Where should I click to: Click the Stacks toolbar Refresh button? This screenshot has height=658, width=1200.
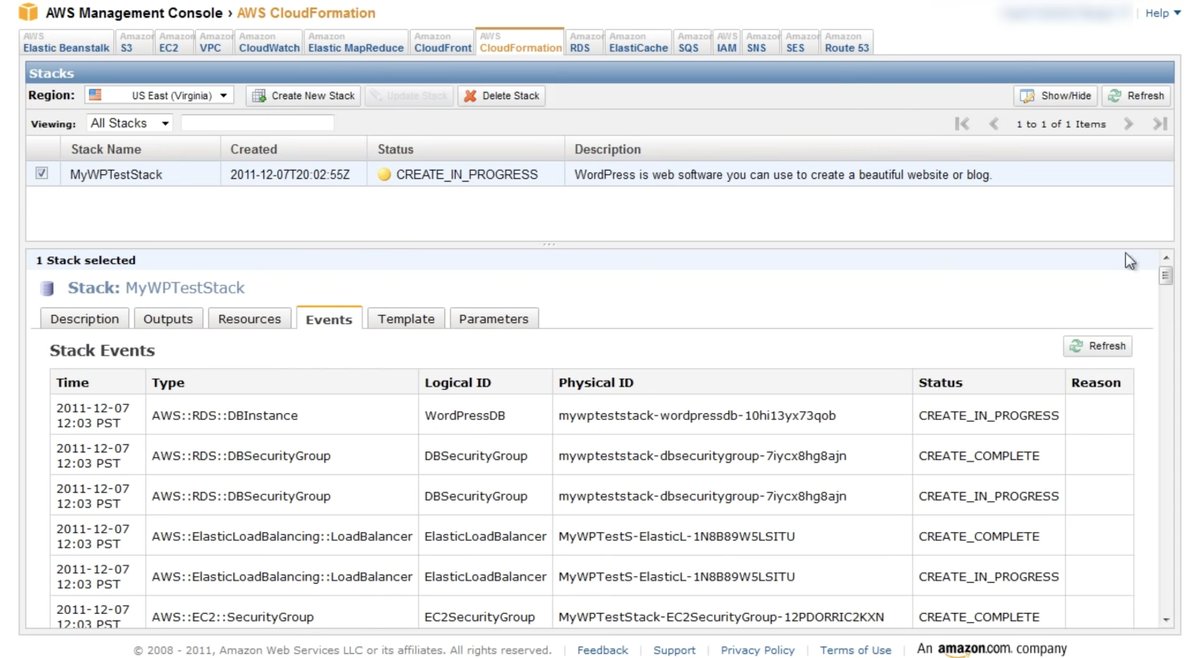tap(1136, 96)
